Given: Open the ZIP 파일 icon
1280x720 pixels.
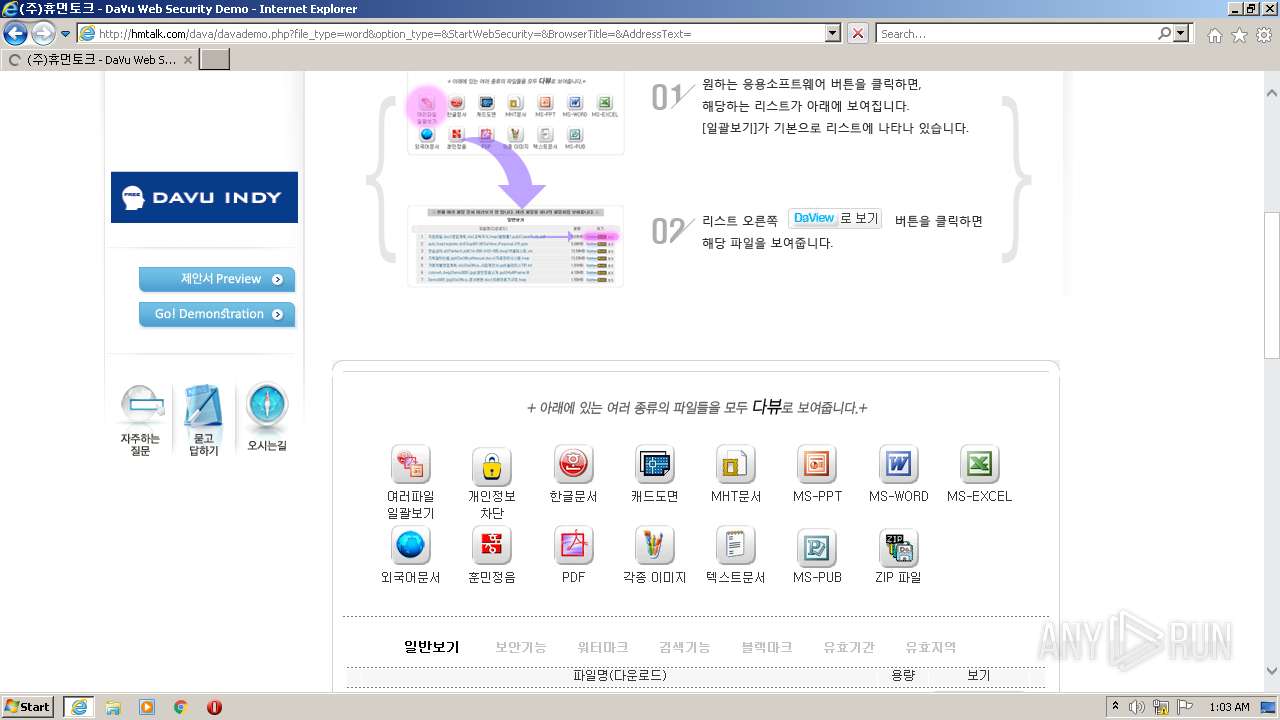Looking at the screenshot, I should click(898, 547).
